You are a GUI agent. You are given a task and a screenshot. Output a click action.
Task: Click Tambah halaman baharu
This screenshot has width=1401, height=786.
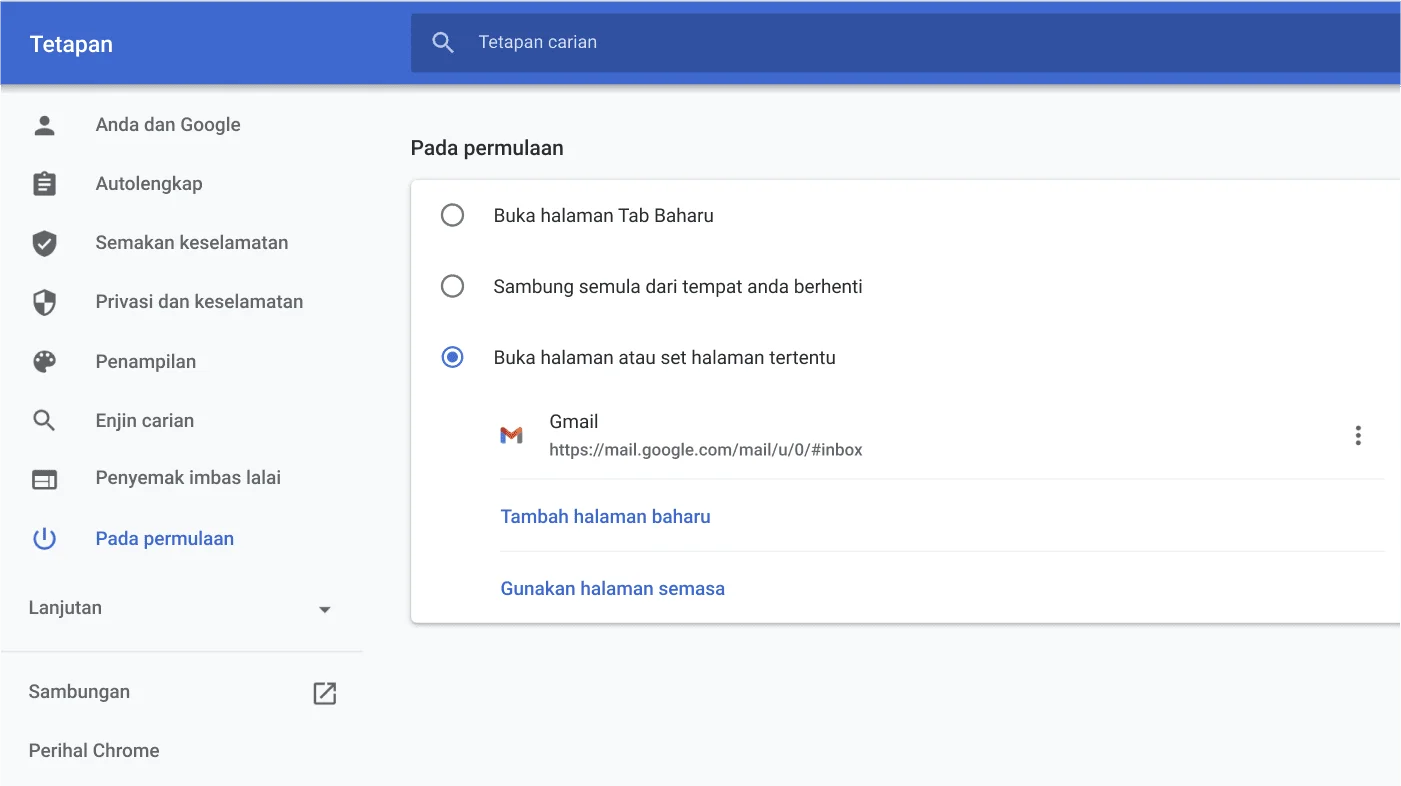coord(605,516)
